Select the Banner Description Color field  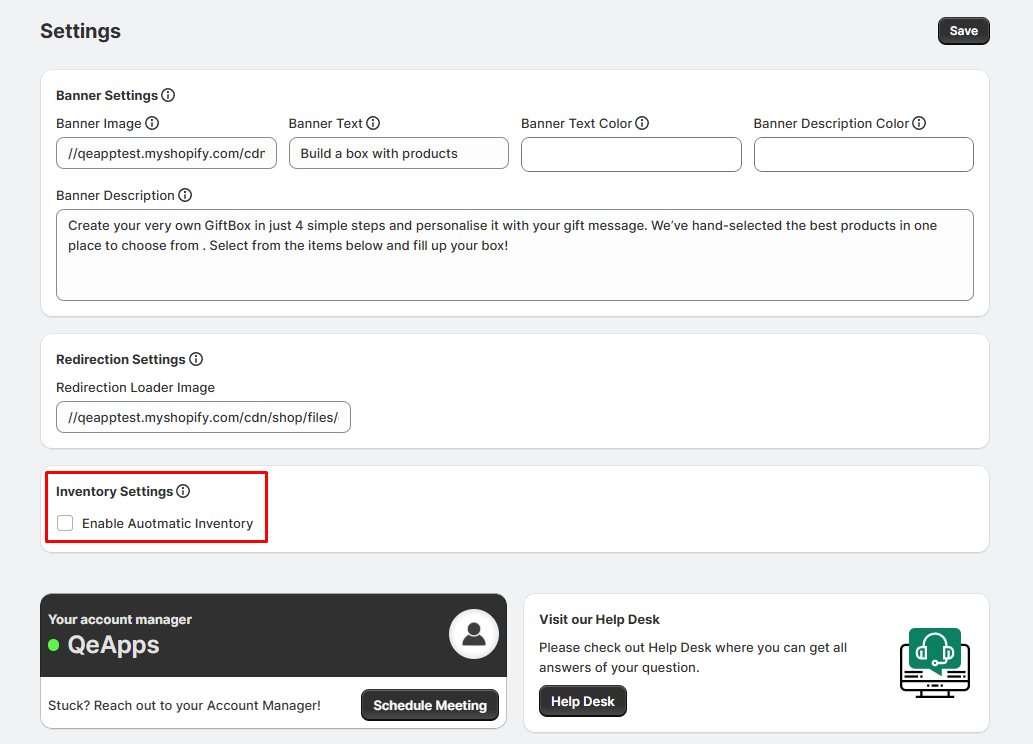click(863, 154)
